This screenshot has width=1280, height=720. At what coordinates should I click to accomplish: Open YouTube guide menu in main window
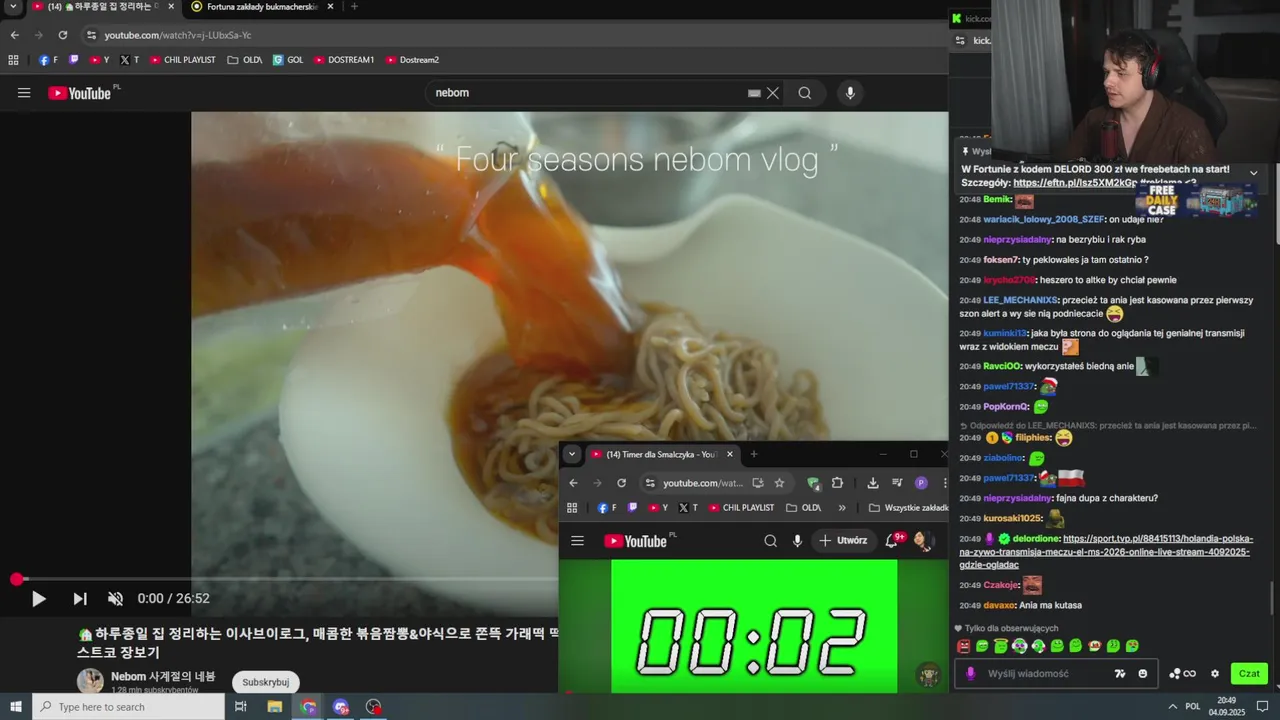[x=24, y=93]
